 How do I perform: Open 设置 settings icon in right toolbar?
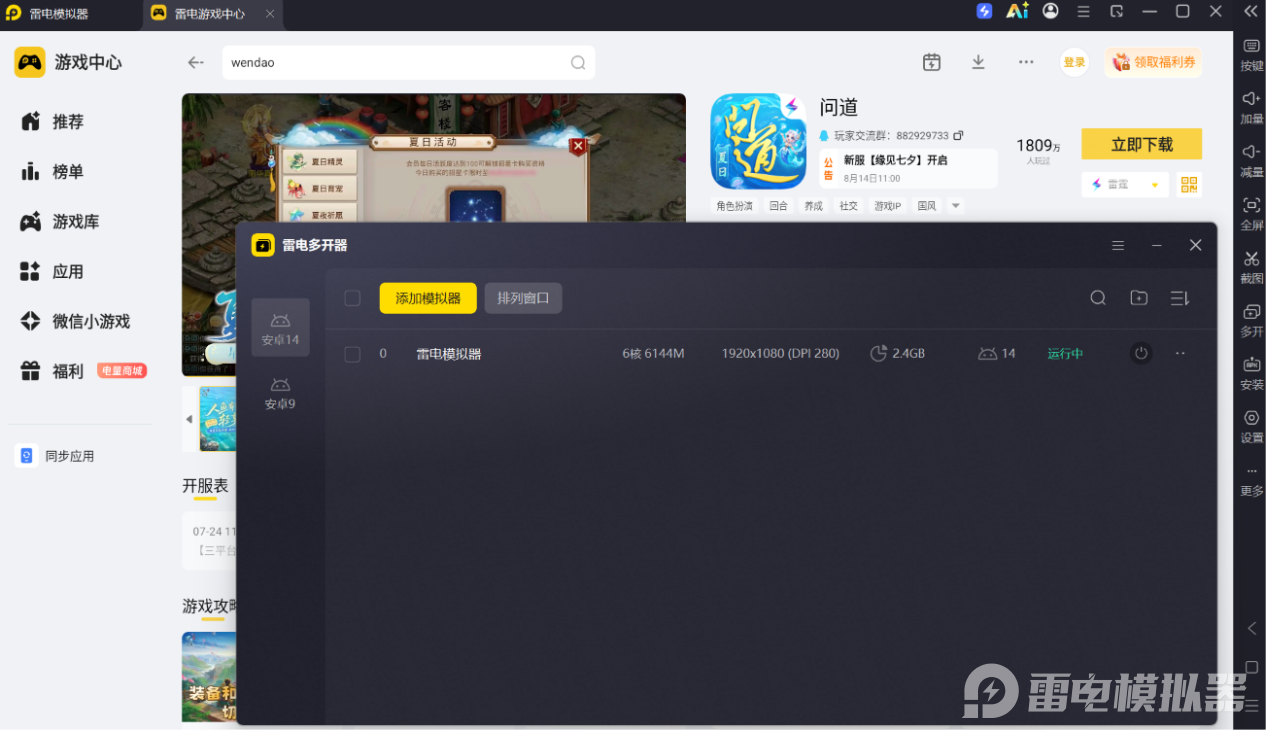tap(1251, 426)
